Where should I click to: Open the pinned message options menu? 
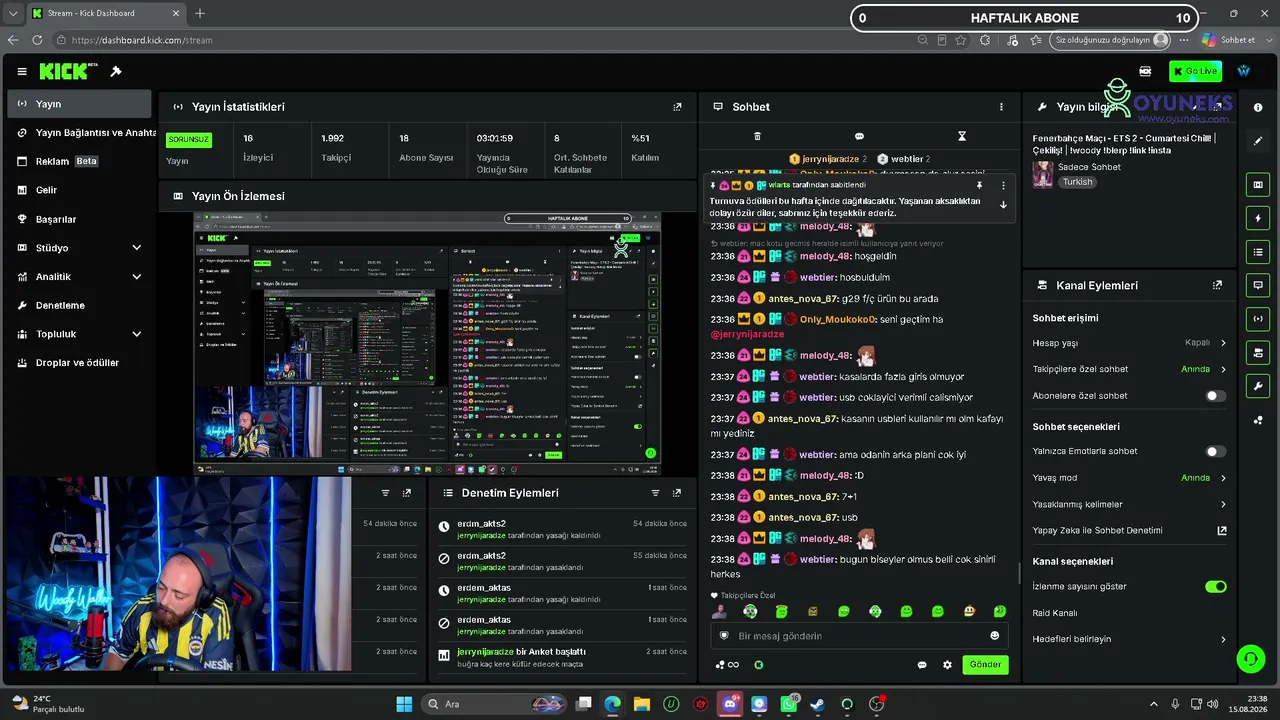tap(1003, 185)
